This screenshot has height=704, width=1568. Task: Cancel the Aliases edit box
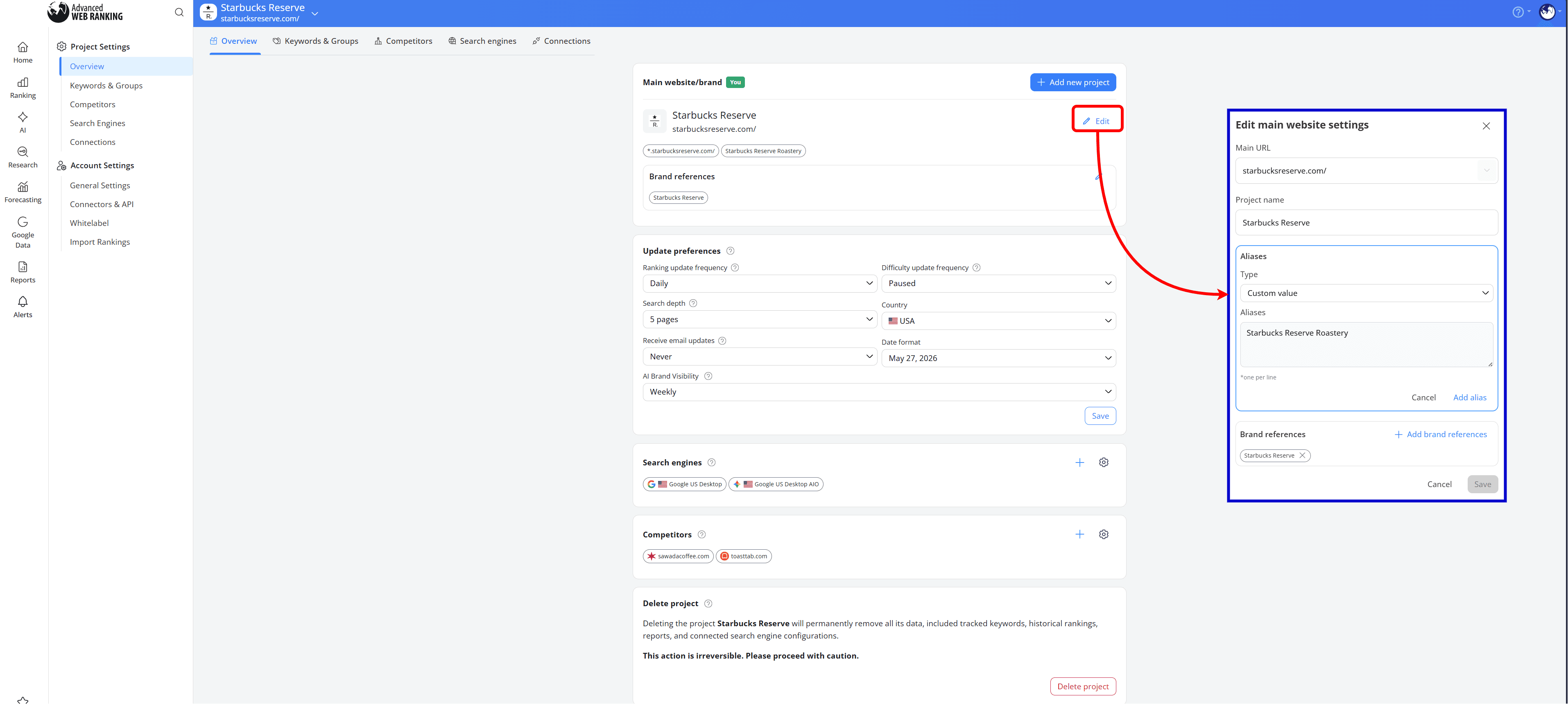[x=1423, y=397]
